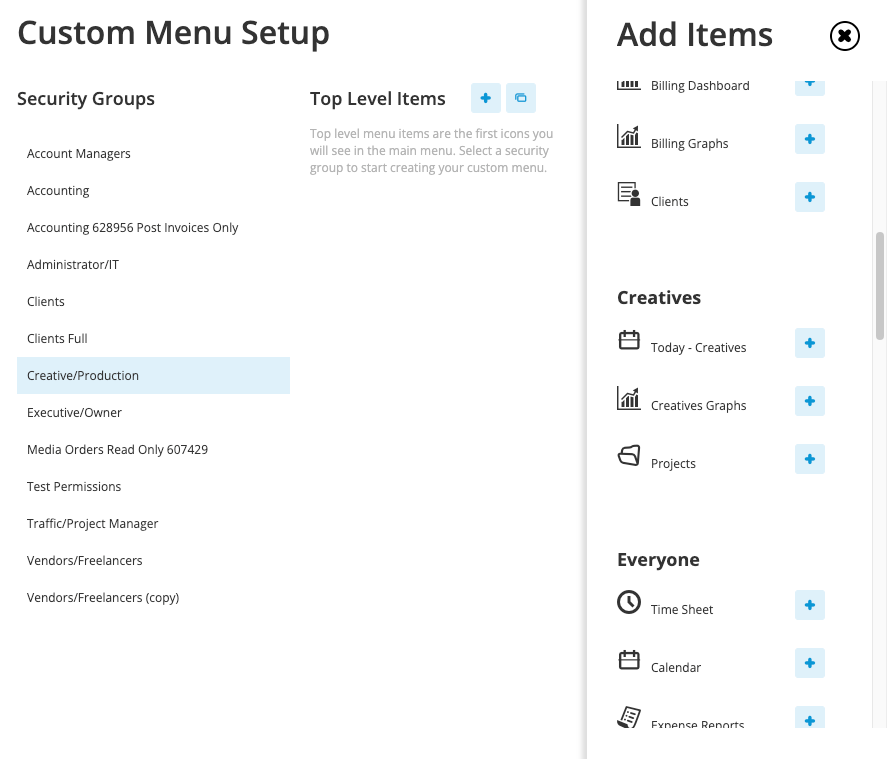Choose Administrator/IT security group
Viewport: 887px width, 759px height.
pyautogui.click(x=153, y=265)
